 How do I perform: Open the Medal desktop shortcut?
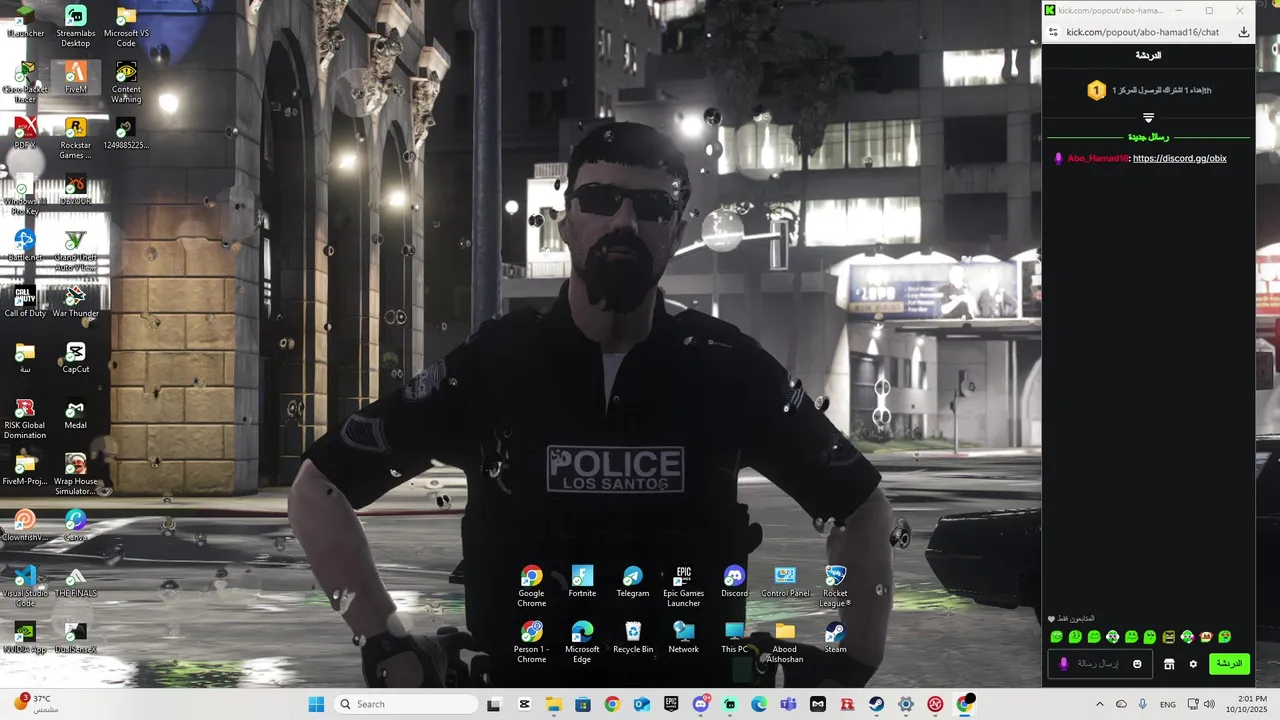point(75,413)
